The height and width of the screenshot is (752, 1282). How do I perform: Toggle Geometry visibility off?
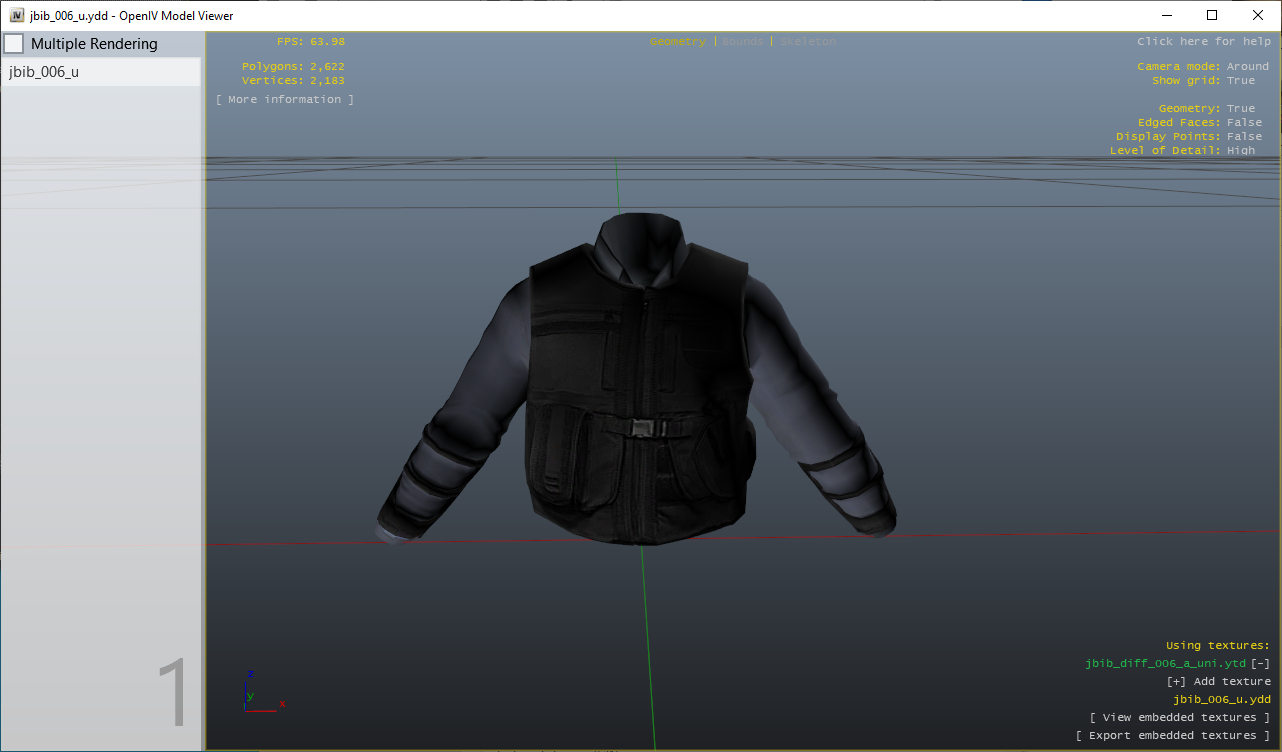coord(1240,107)
